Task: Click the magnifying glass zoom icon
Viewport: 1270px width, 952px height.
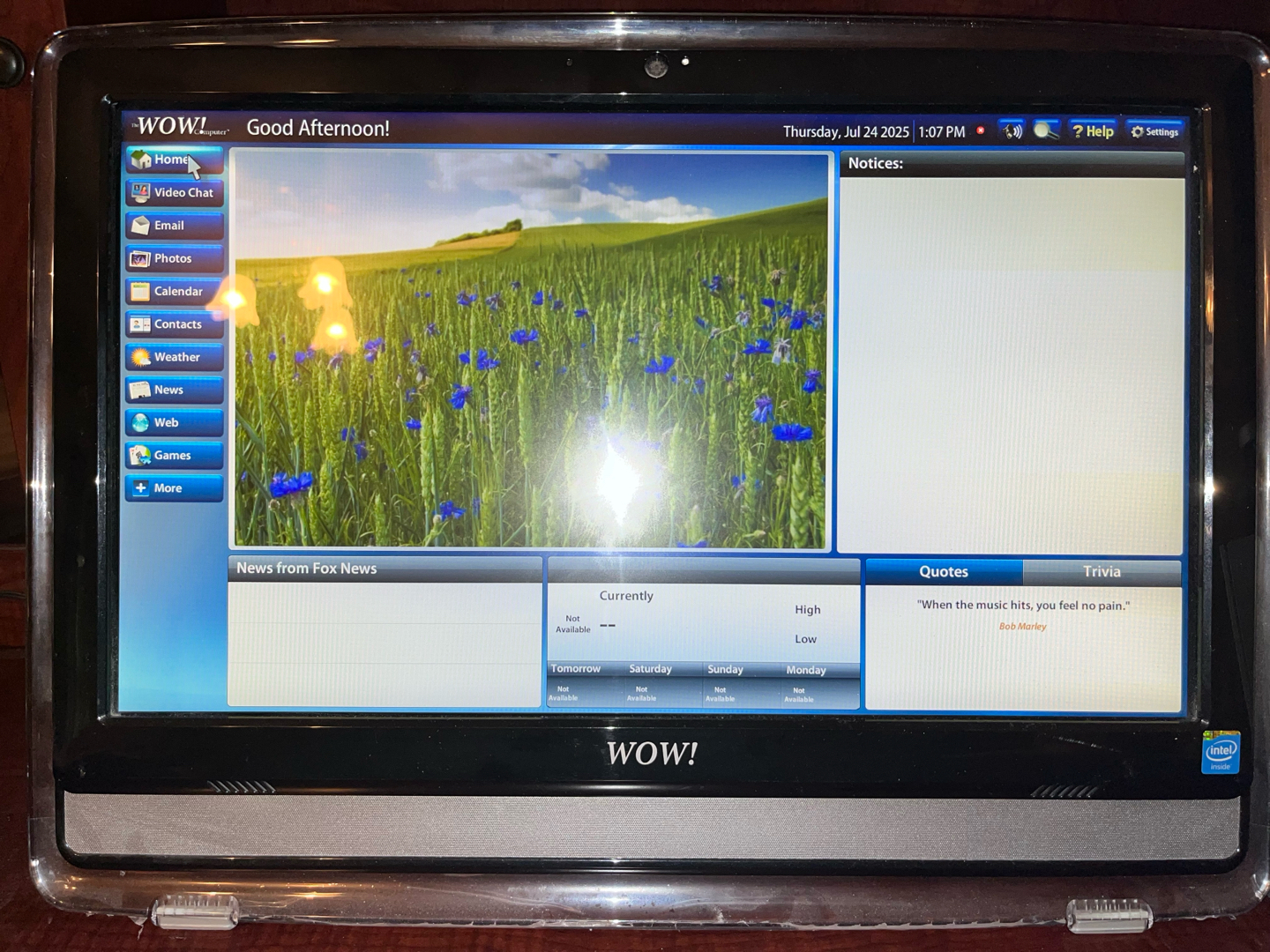Action: [1046, 131]
